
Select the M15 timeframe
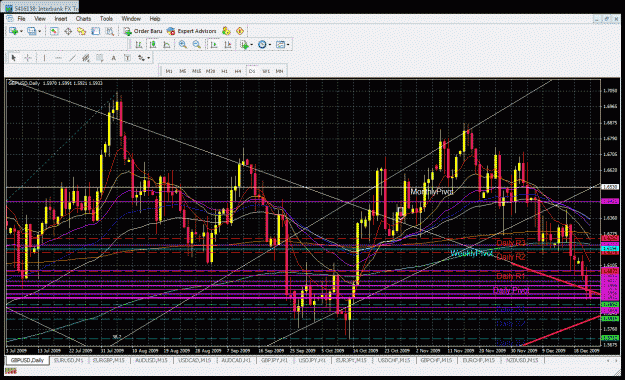click(x=197, y=71)
